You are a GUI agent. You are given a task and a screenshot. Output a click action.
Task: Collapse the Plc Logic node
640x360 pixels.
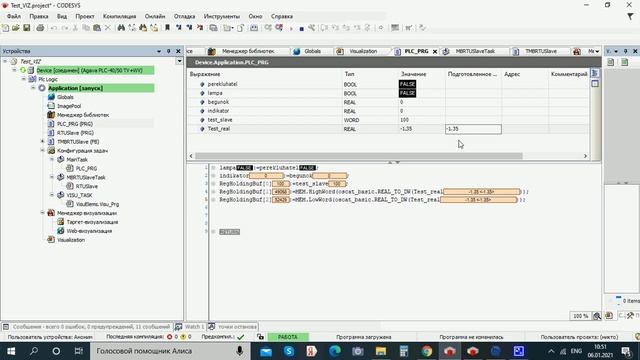click(x=24, y=79)
